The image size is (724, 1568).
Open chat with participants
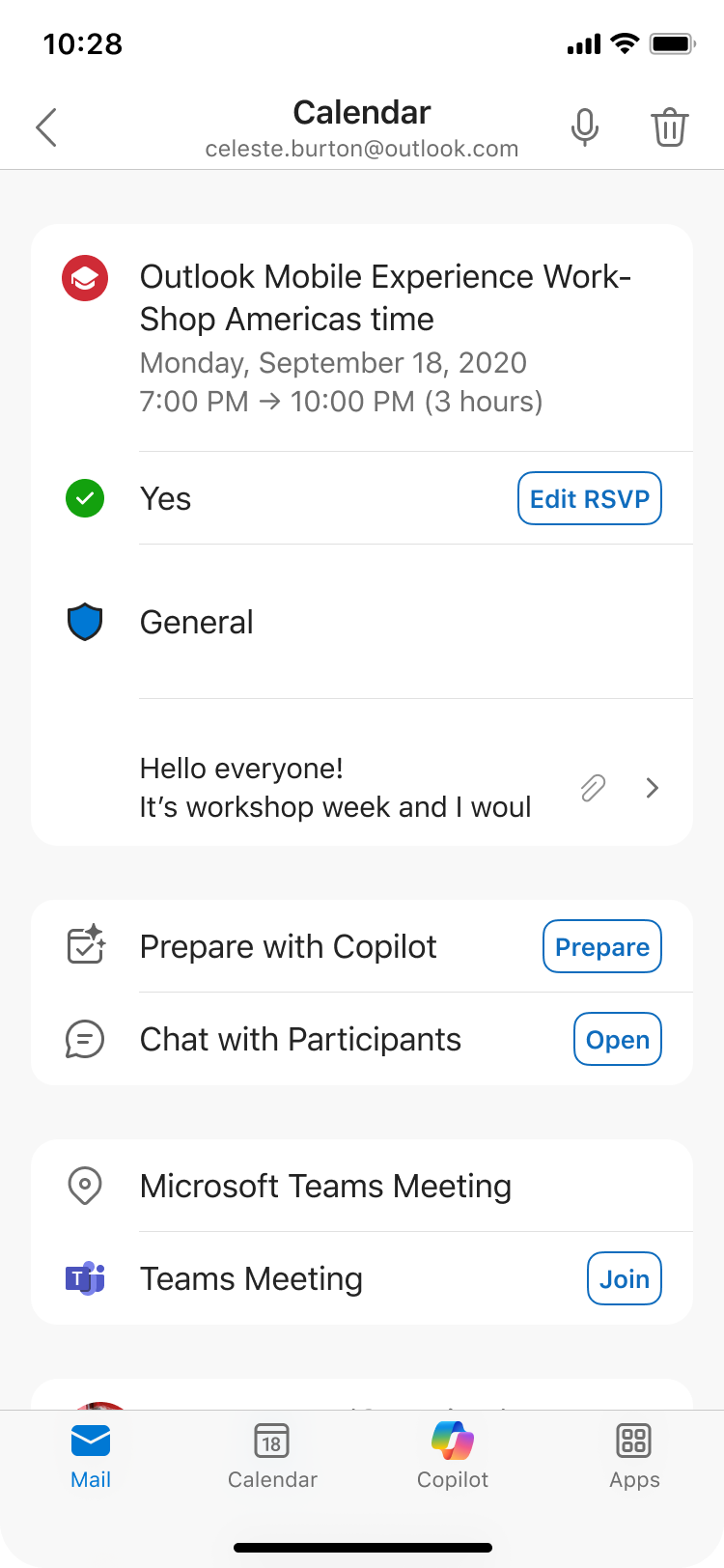pos(618,1039)
